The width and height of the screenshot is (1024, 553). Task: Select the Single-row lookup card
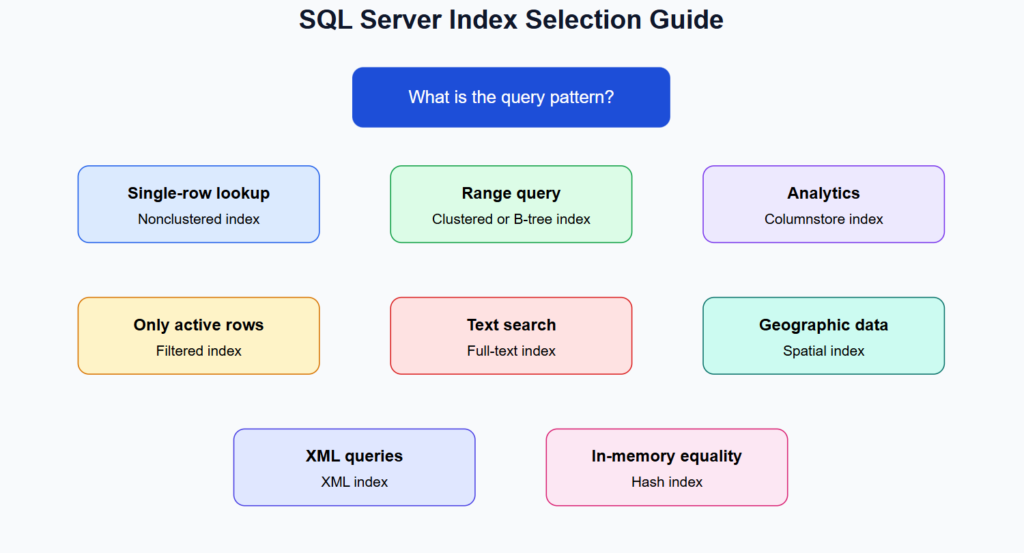tap(199, 204)
